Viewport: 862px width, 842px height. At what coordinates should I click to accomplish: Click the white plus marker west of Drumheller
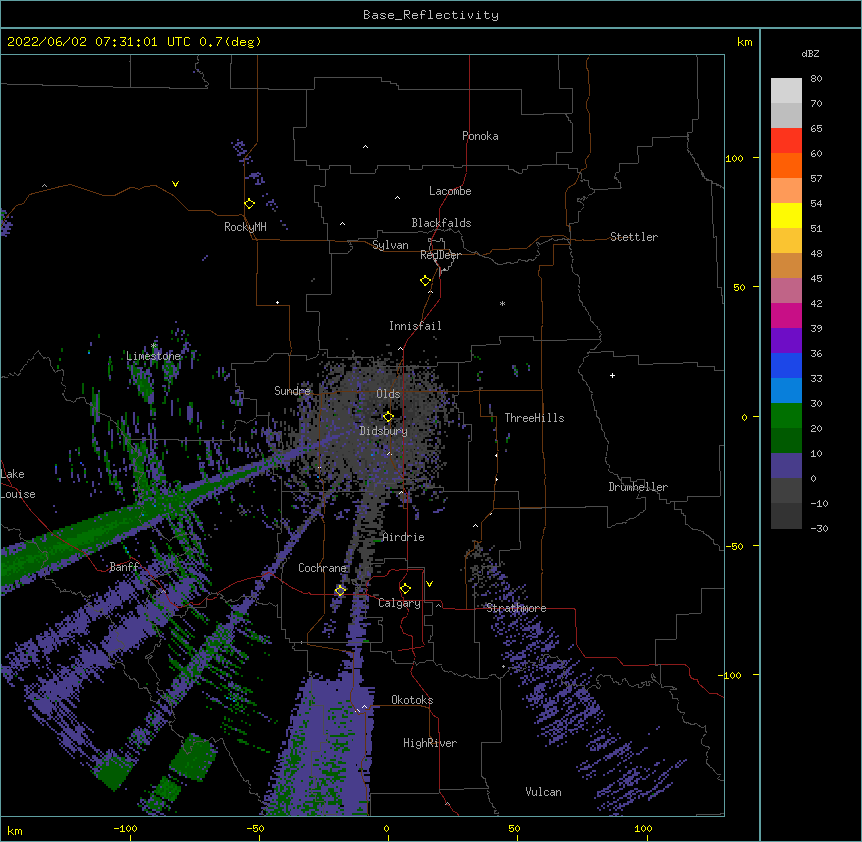click(612, 375)
